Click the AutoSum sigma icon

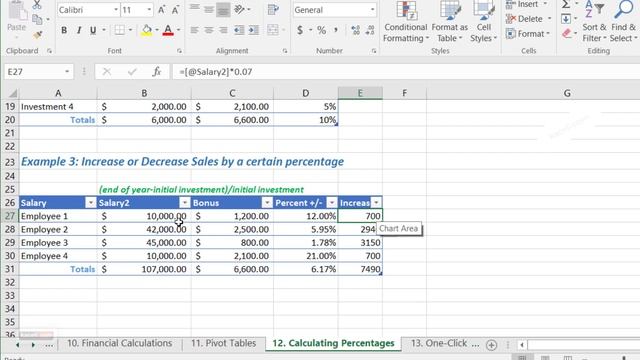click(x=566, y=4)
